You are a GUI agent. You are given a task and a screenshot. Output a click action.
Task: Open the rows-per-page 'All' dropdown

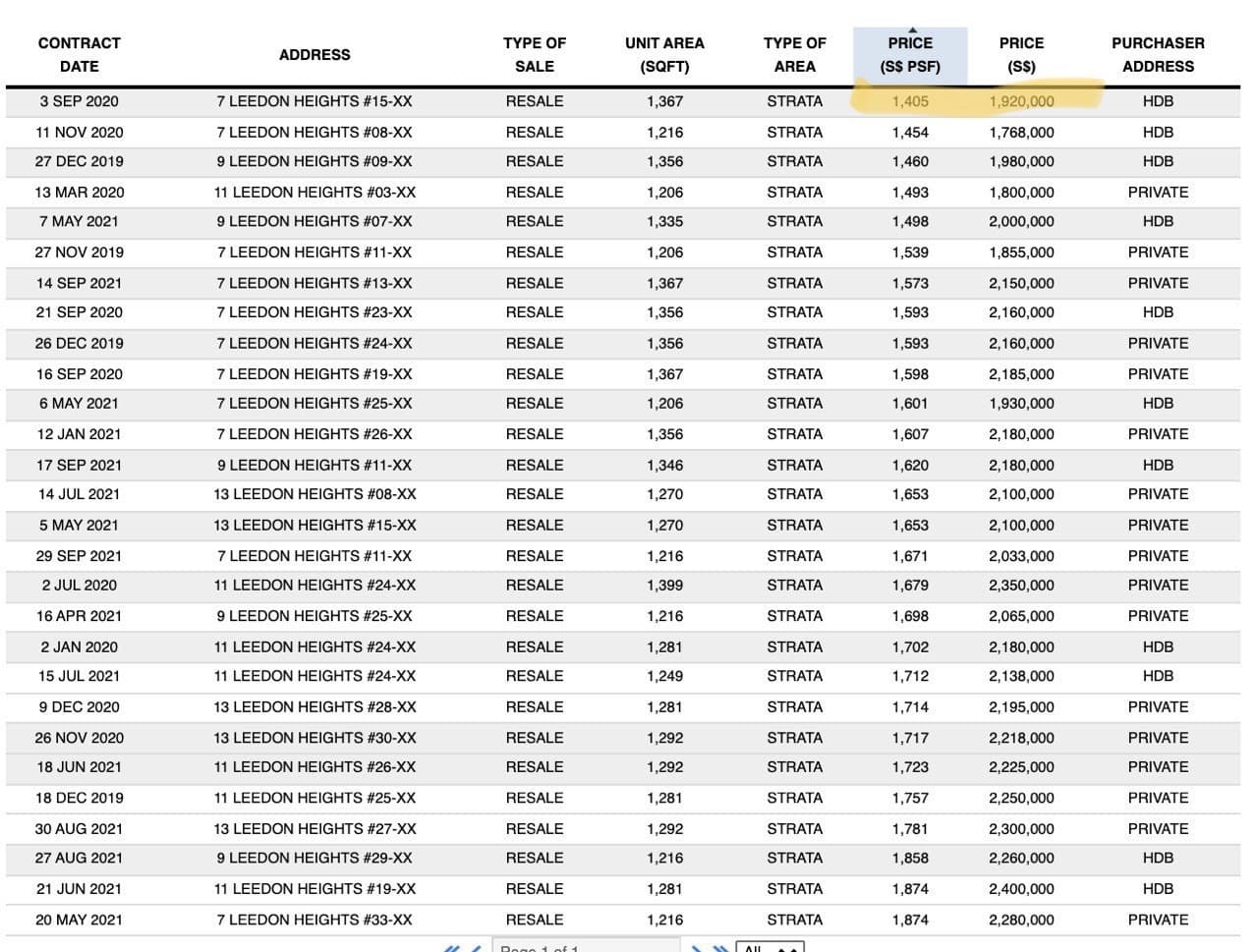[x=772, y=947]
